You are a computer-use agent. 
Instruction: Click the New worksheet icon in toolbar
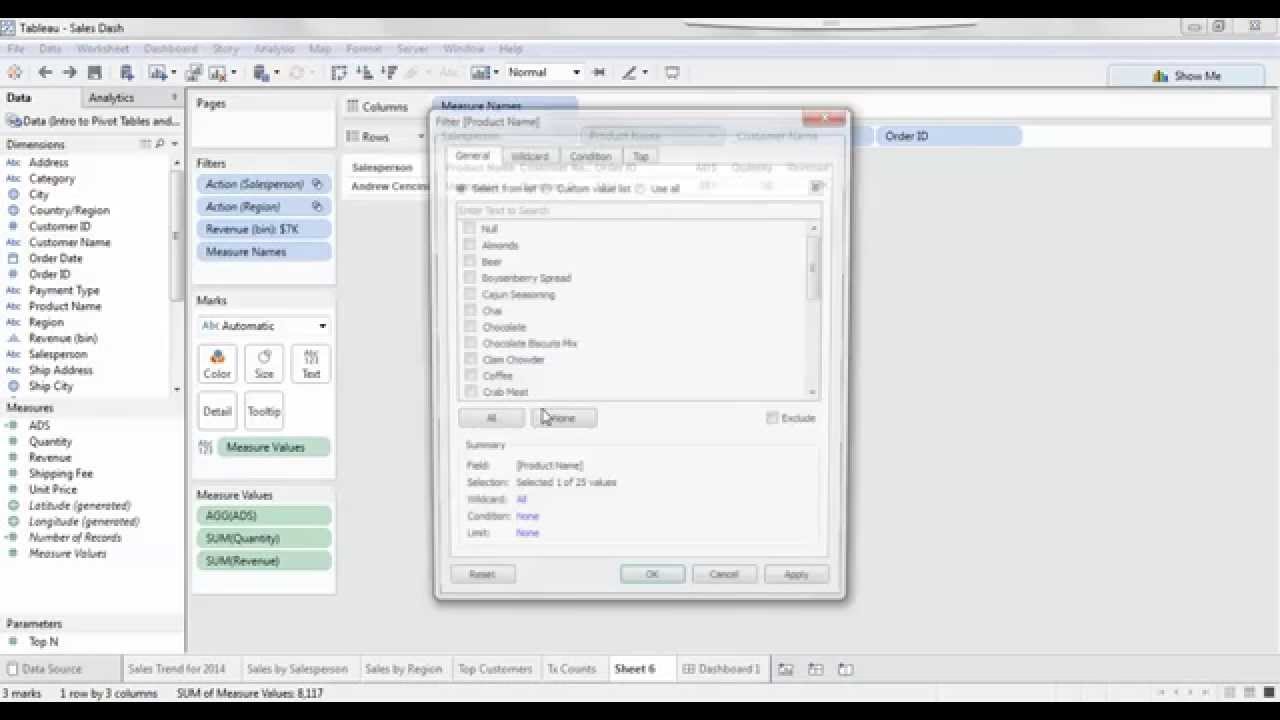[x=157, y=72]
